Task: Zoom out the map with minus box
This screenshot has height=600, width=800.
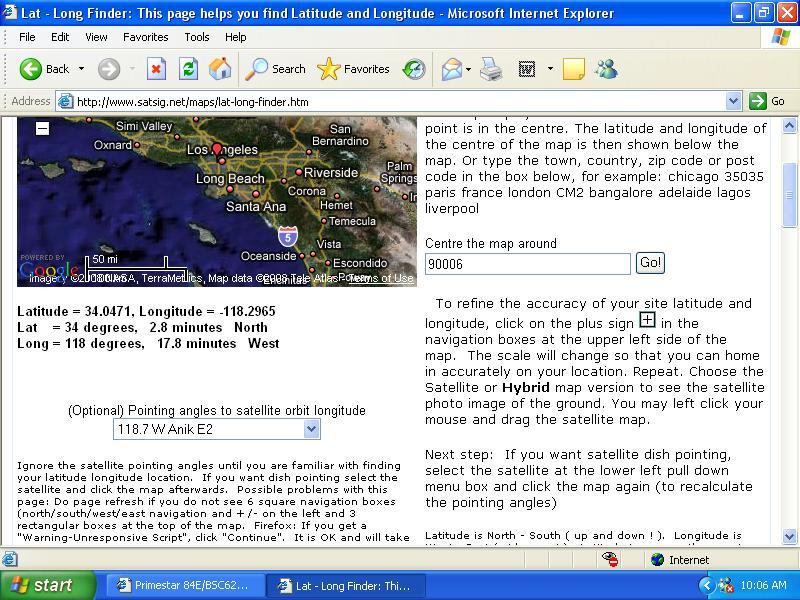Action: [43, 128]
